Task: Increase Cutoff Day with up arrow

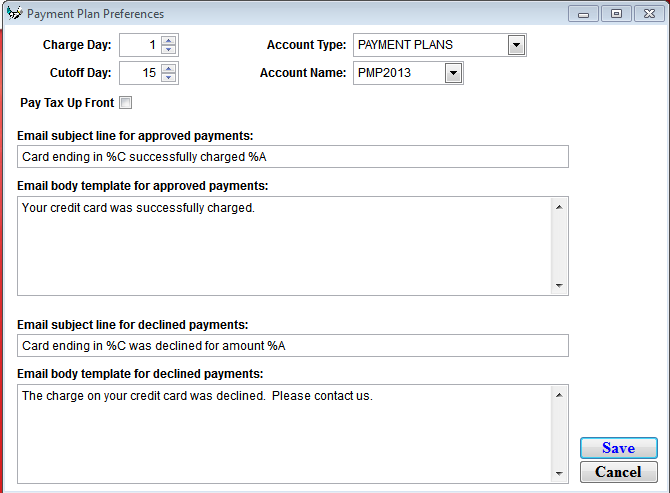Action: point(169,68)
